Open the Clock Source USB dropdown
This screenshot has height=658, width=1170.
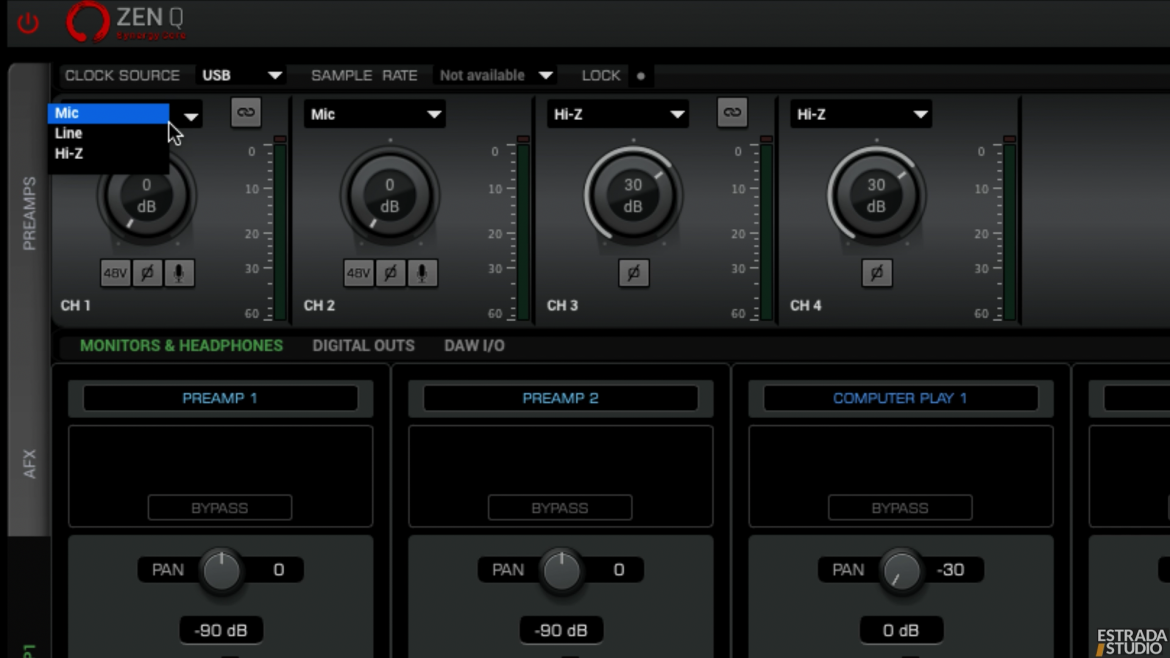click(x=242, y=75)
